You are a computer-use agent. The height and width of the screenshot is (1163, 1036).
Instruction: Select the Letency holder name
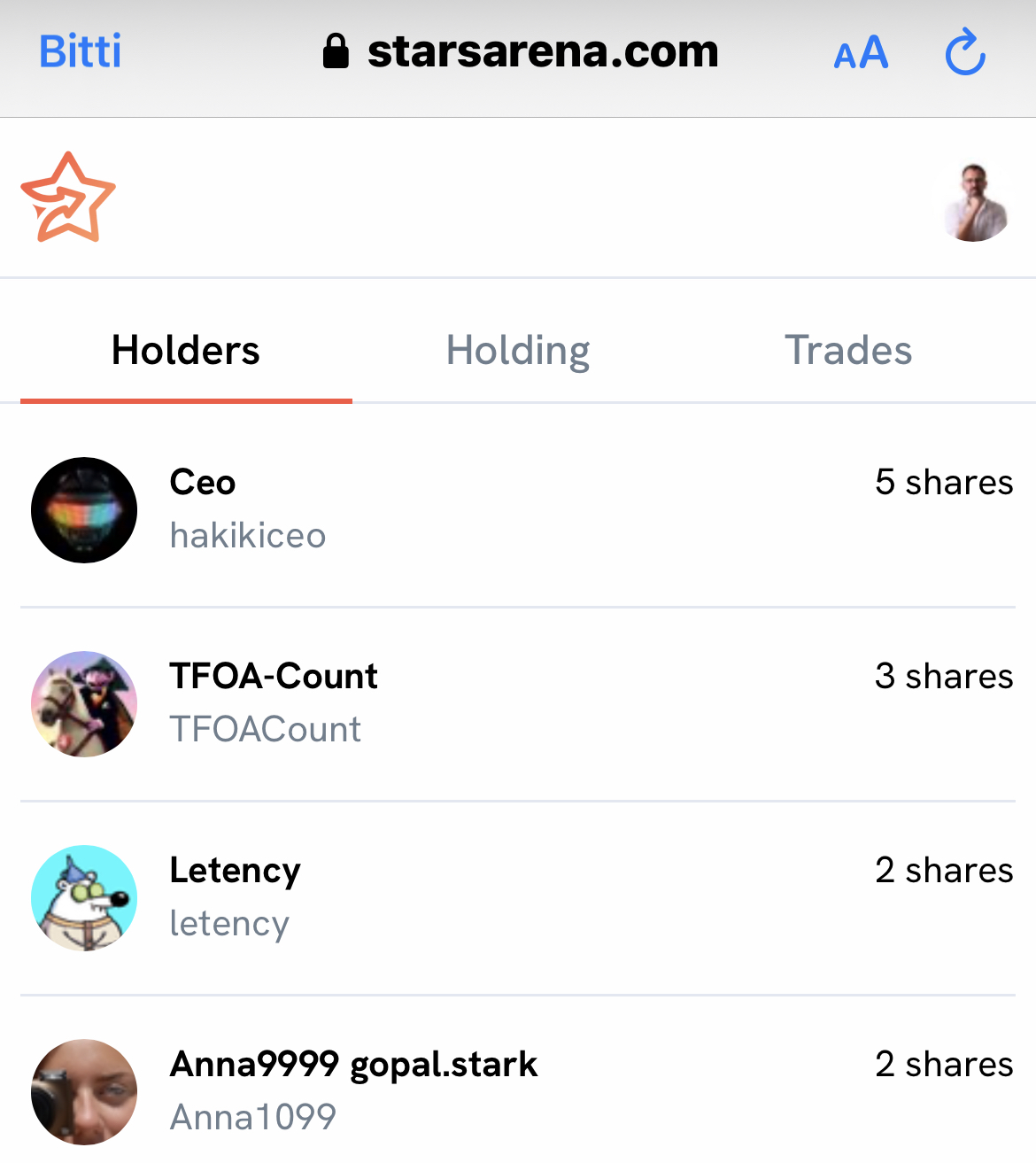pos(235,871)
